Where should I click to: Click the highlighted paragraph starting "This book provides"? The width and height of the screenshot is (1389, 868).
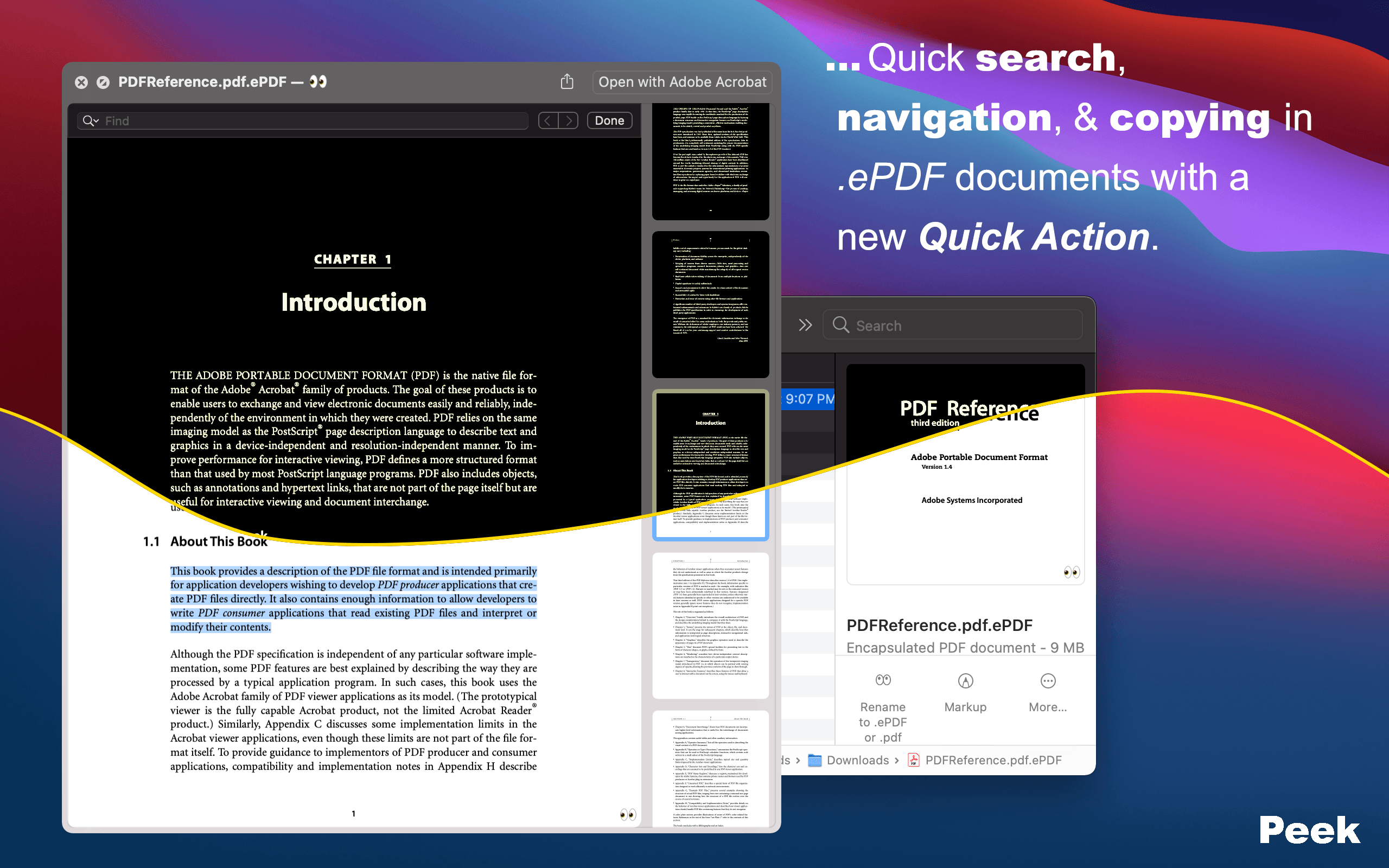click(354, 599)
